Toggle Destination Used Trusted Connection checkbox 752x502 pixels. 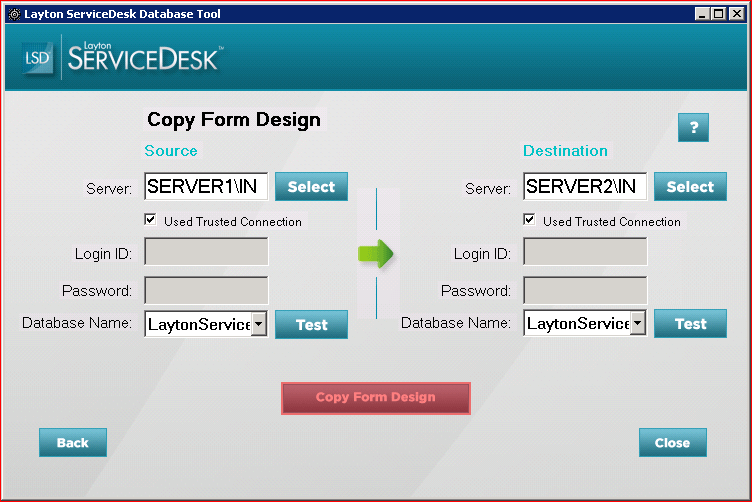[529, 220]
